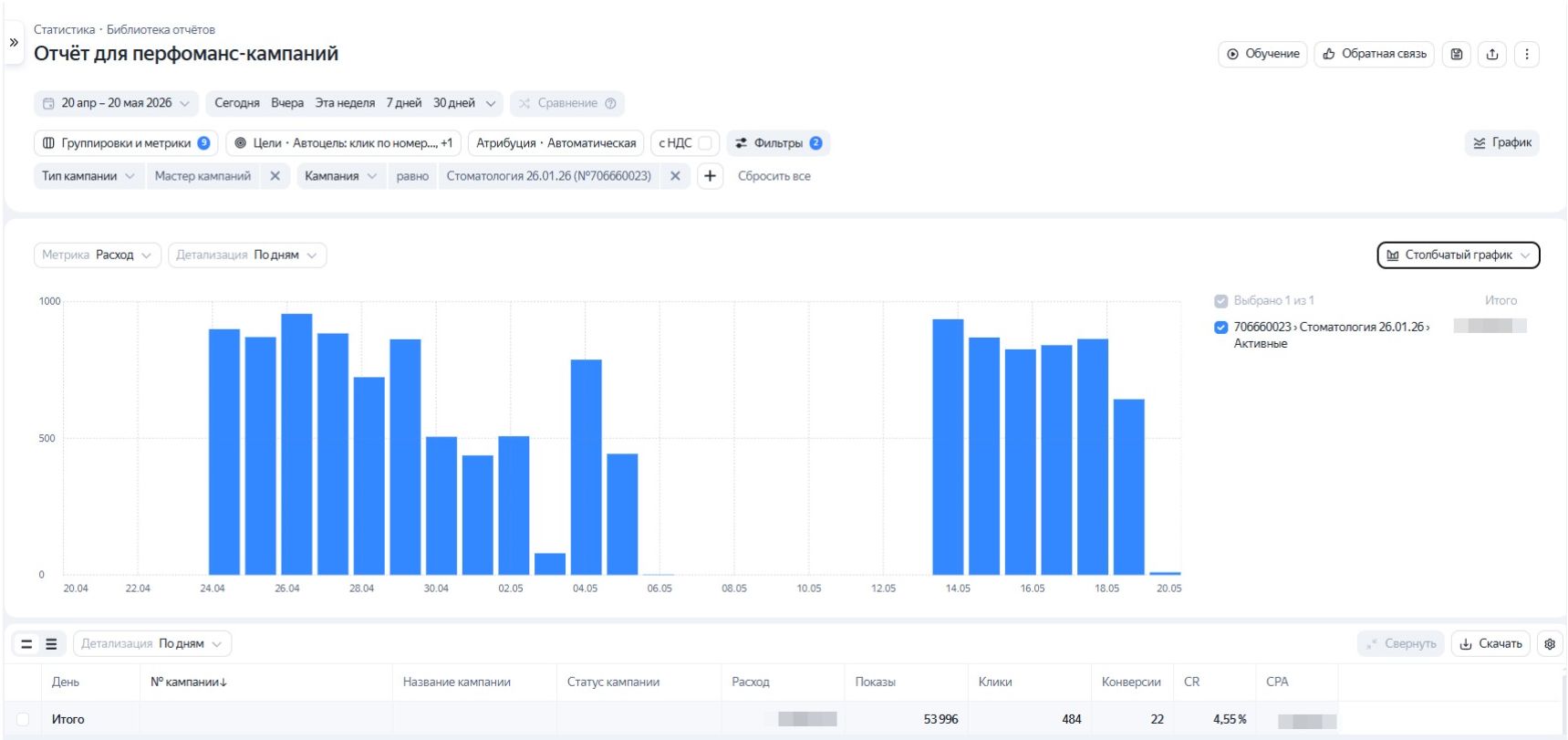Switch to expanded table rows view
Screen dimensions: 1568x740
pos(51,644)
